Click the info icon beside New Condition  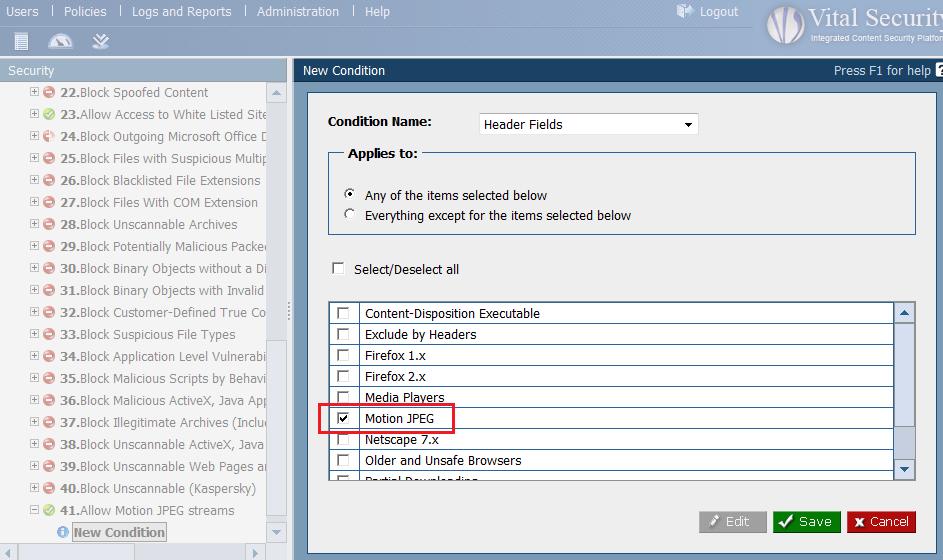[x=63, y=532]
